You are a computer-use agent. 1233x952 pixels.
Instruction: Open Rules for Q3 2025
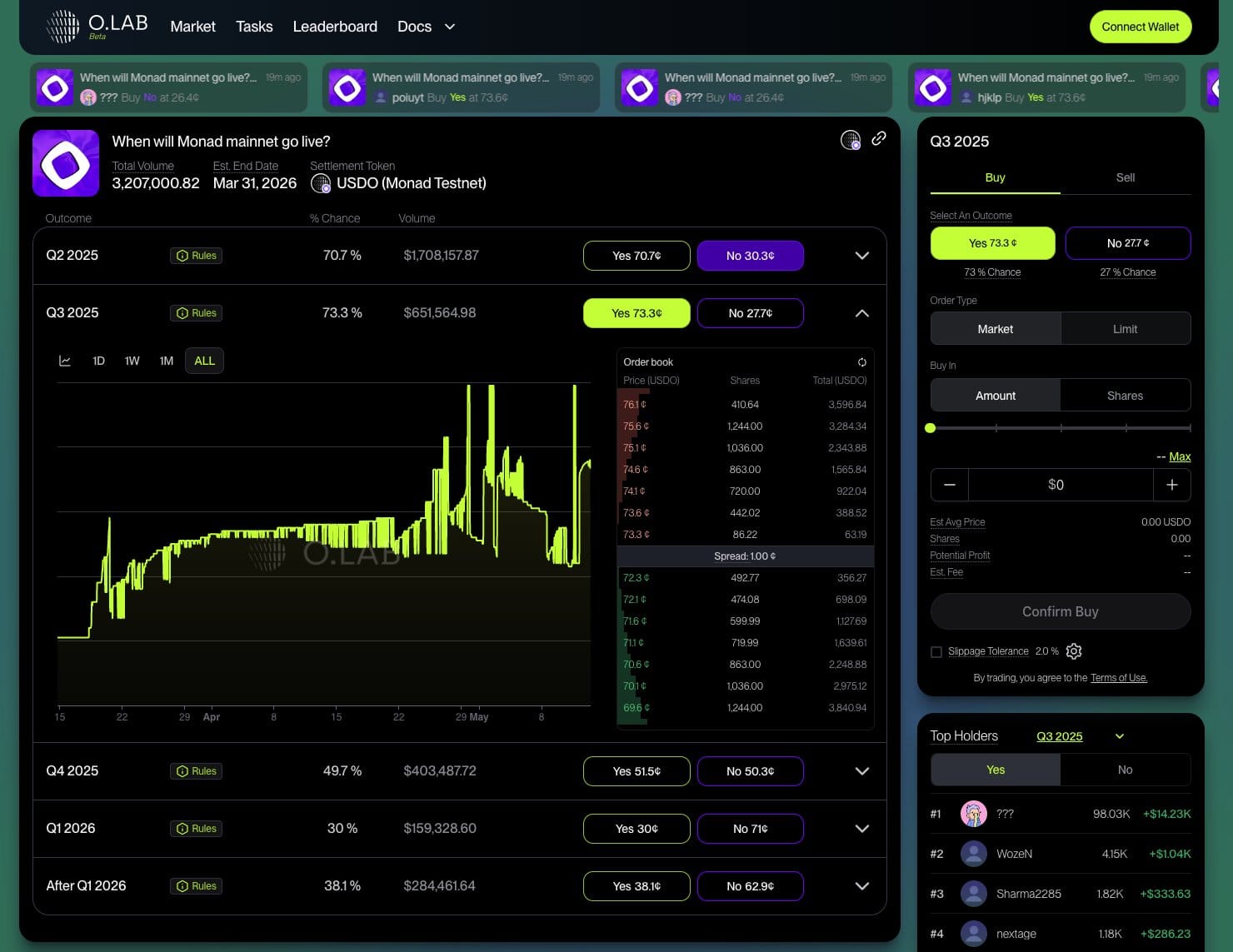197,313
